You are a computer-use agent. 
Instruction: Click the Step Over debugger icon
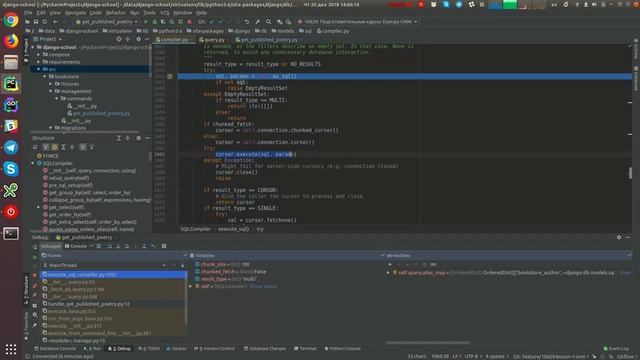click(109, 246)
